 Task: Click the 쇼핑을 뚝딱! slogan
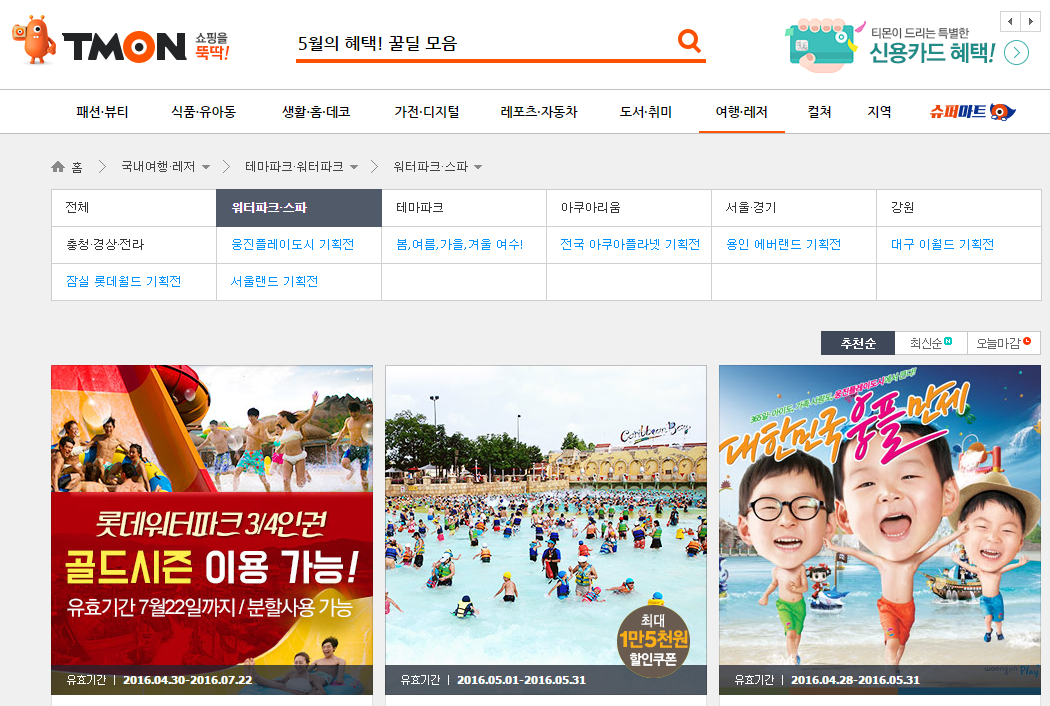[212, 46]
